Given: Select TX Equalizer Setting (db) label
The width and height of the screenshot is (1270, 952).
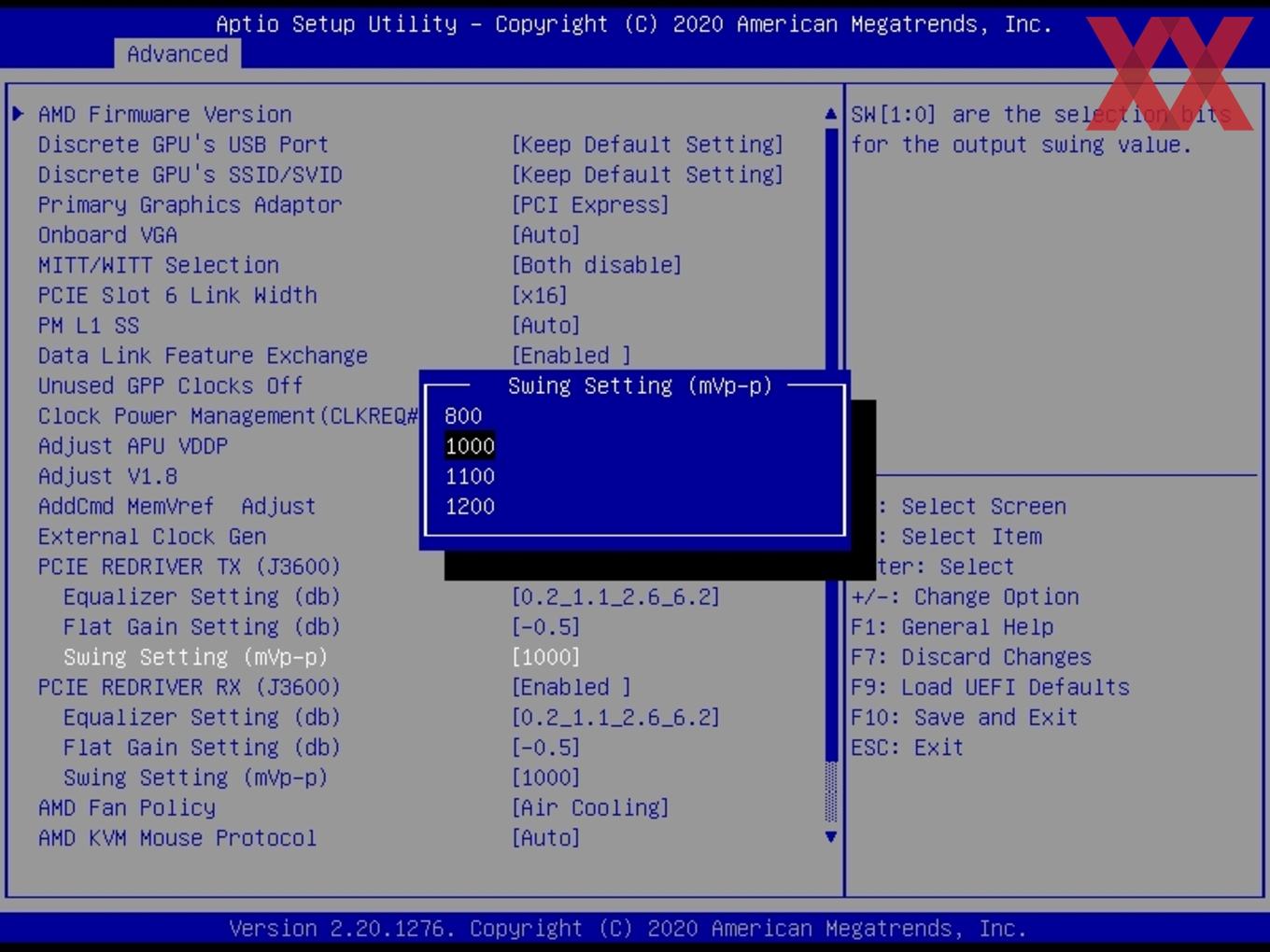Looking at the screenshot, I should pos(202,596).
